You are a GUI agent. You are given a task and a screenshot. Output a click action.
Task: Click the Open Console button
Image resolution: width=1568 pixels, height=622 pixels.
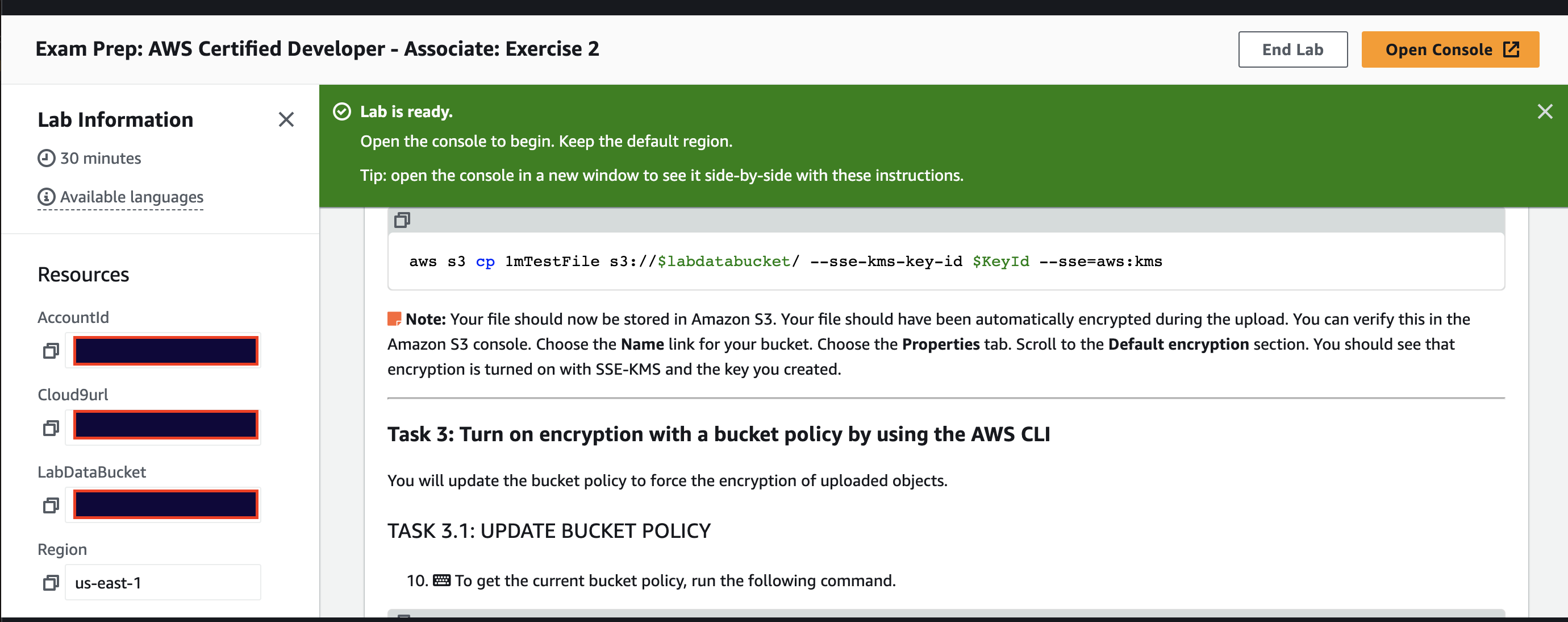[x=1450, y=49]
